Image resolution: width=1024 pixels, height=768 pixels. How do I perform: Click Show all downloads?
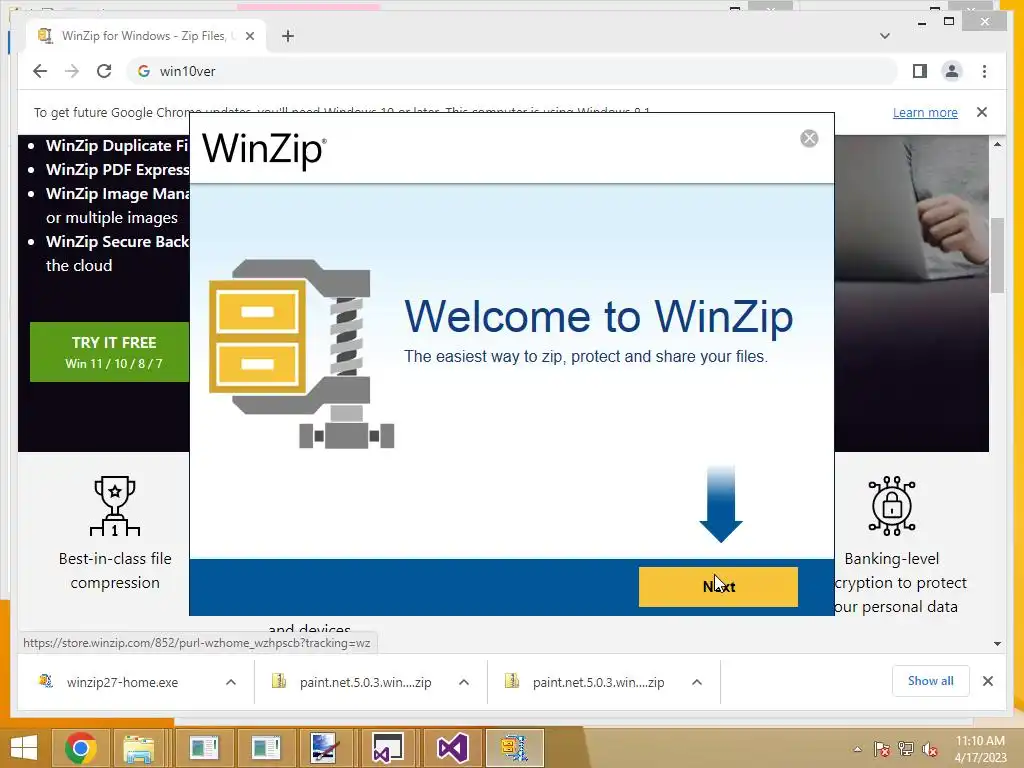930,681
